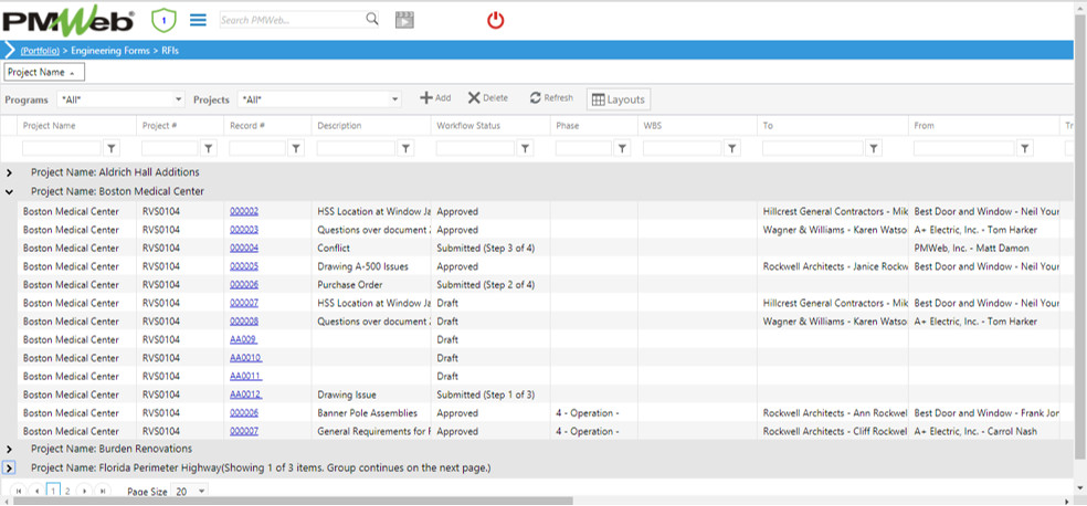Open the shield notifications icon
This screenshot has height=506, width=1087.
point(164,21)
